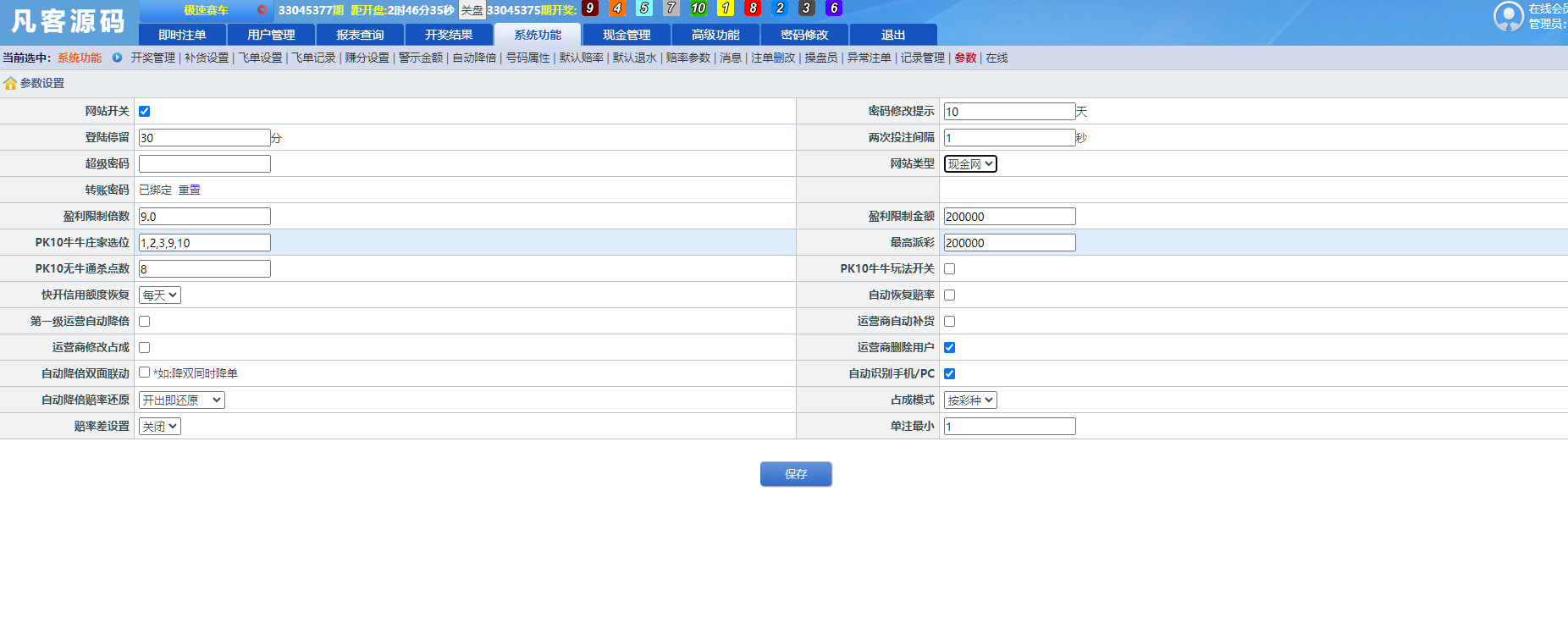Open 赚分设置 submenu link

[367, 58]
